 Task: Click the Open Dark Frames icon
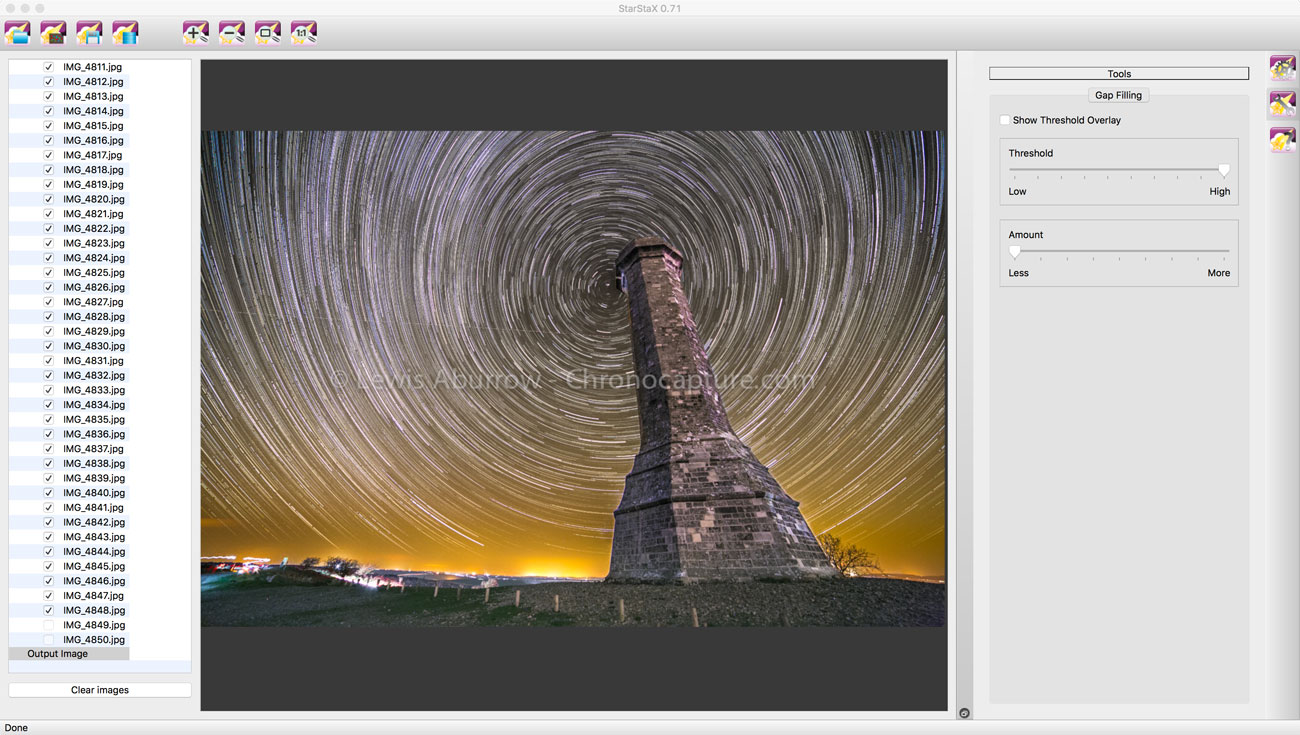click(x=53, y=33)
